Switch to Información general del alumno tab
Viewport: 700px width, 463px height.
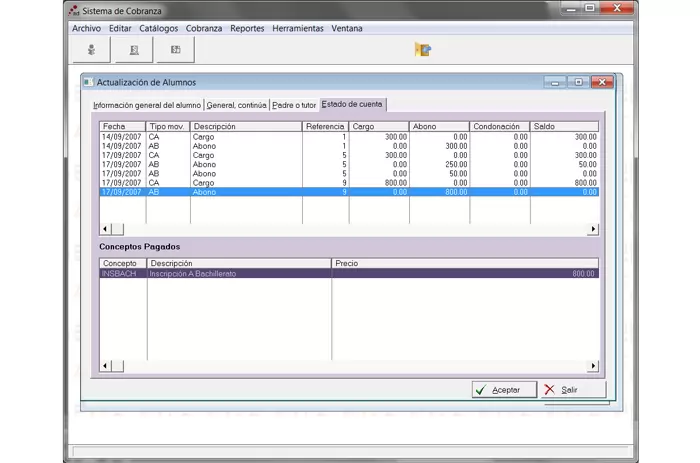click(x=147, y=104)
